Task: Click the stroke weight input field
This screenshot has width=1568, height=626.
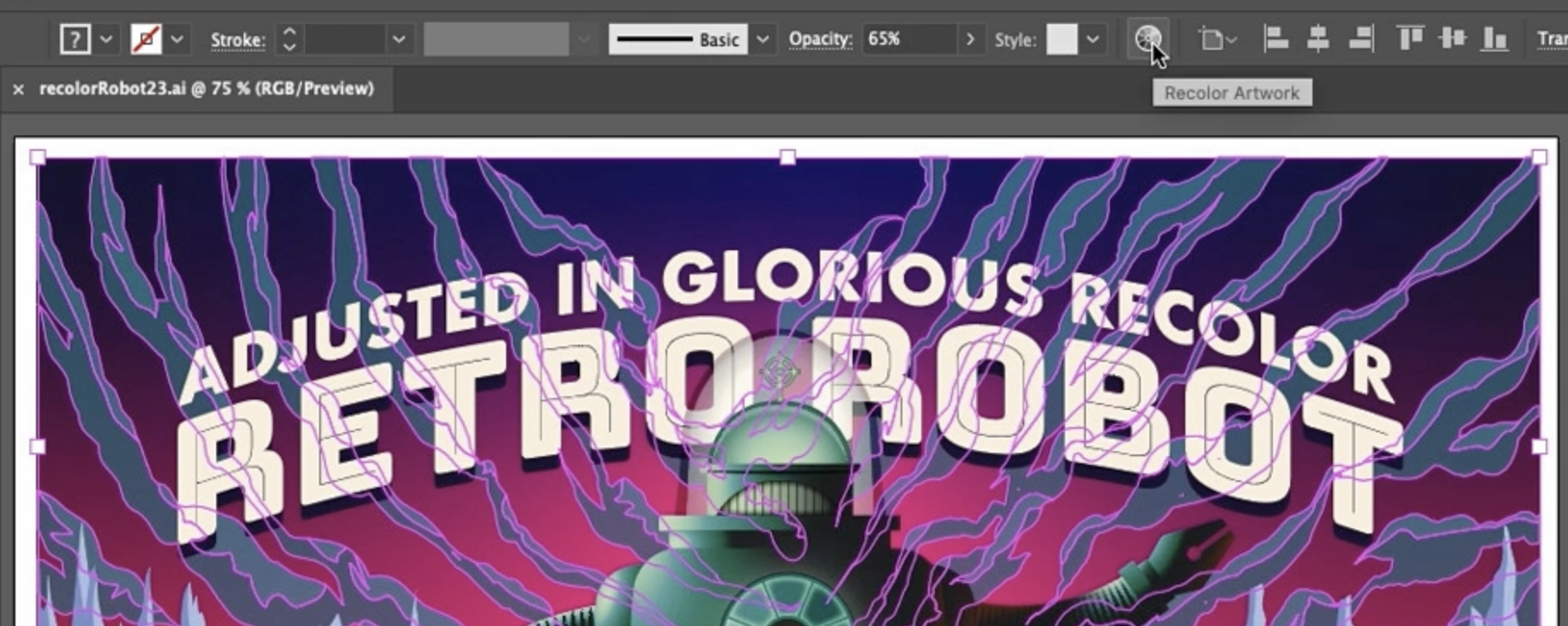Action: tap(346, 39)
